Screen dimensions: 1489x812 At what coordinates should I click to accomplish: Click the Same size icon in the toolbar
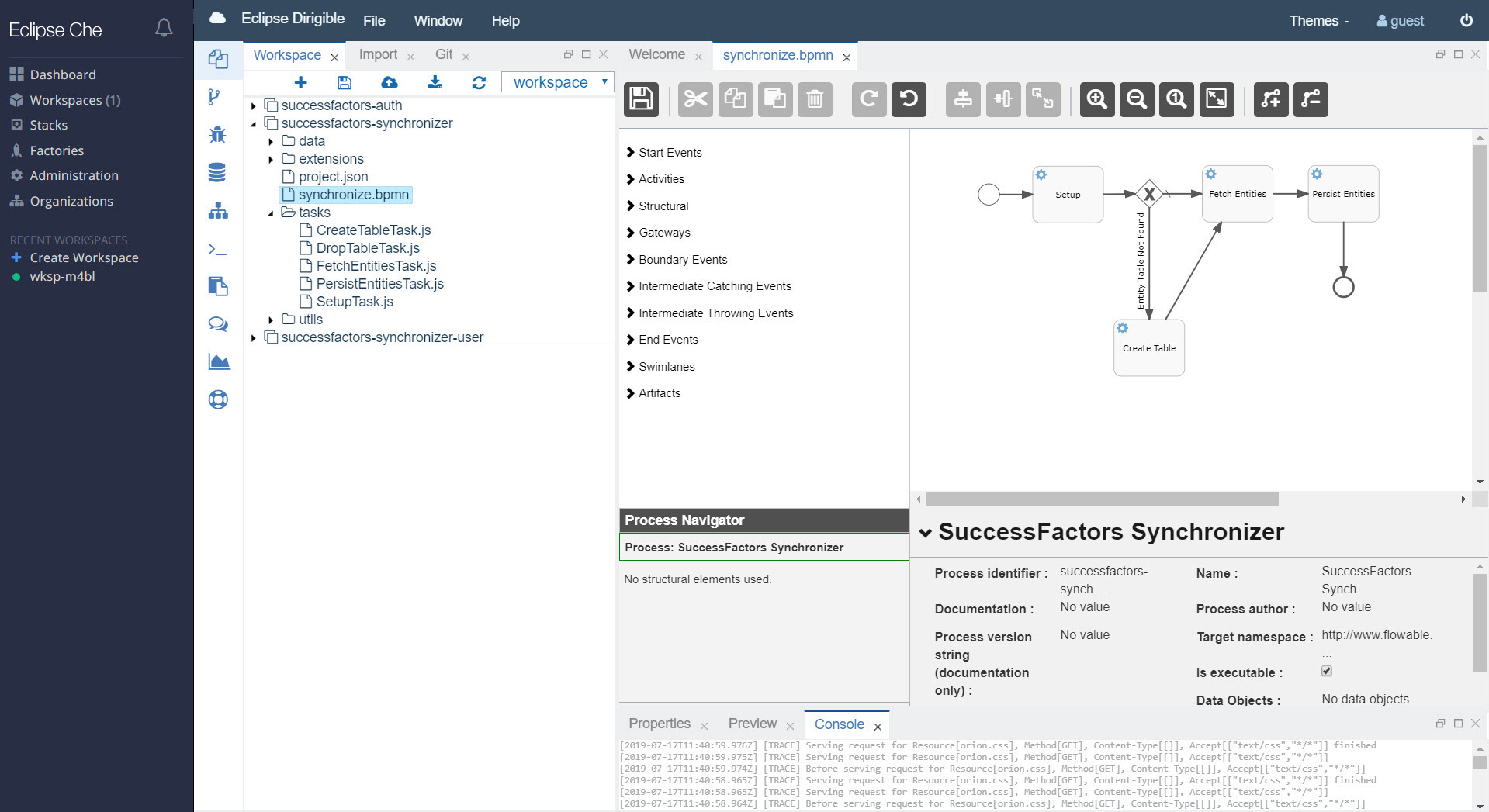pos(1043,99)
